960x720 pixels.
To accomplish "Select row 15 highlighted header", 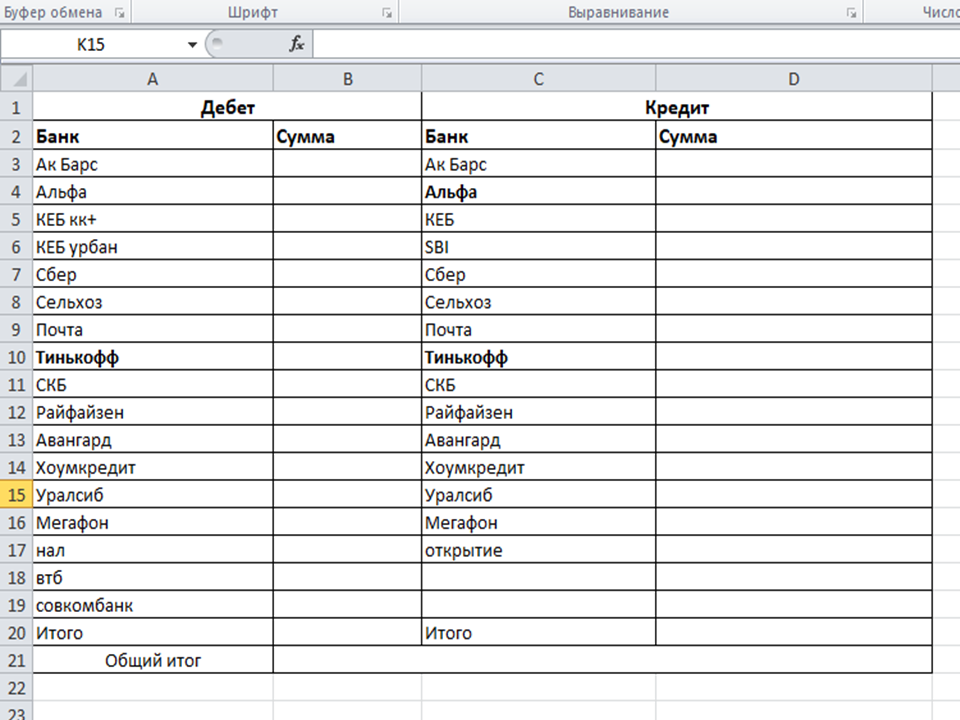I will click(x=17, y=495).
